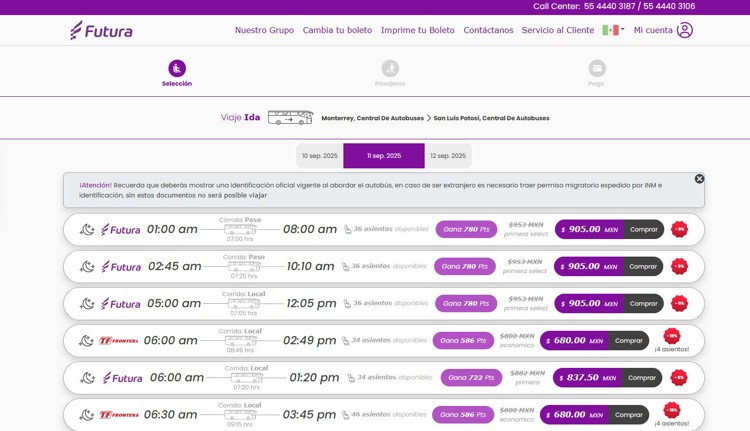The image size is (750, 431).
Task: Click the Selección step icon
Action: click(x=177, y=68)
